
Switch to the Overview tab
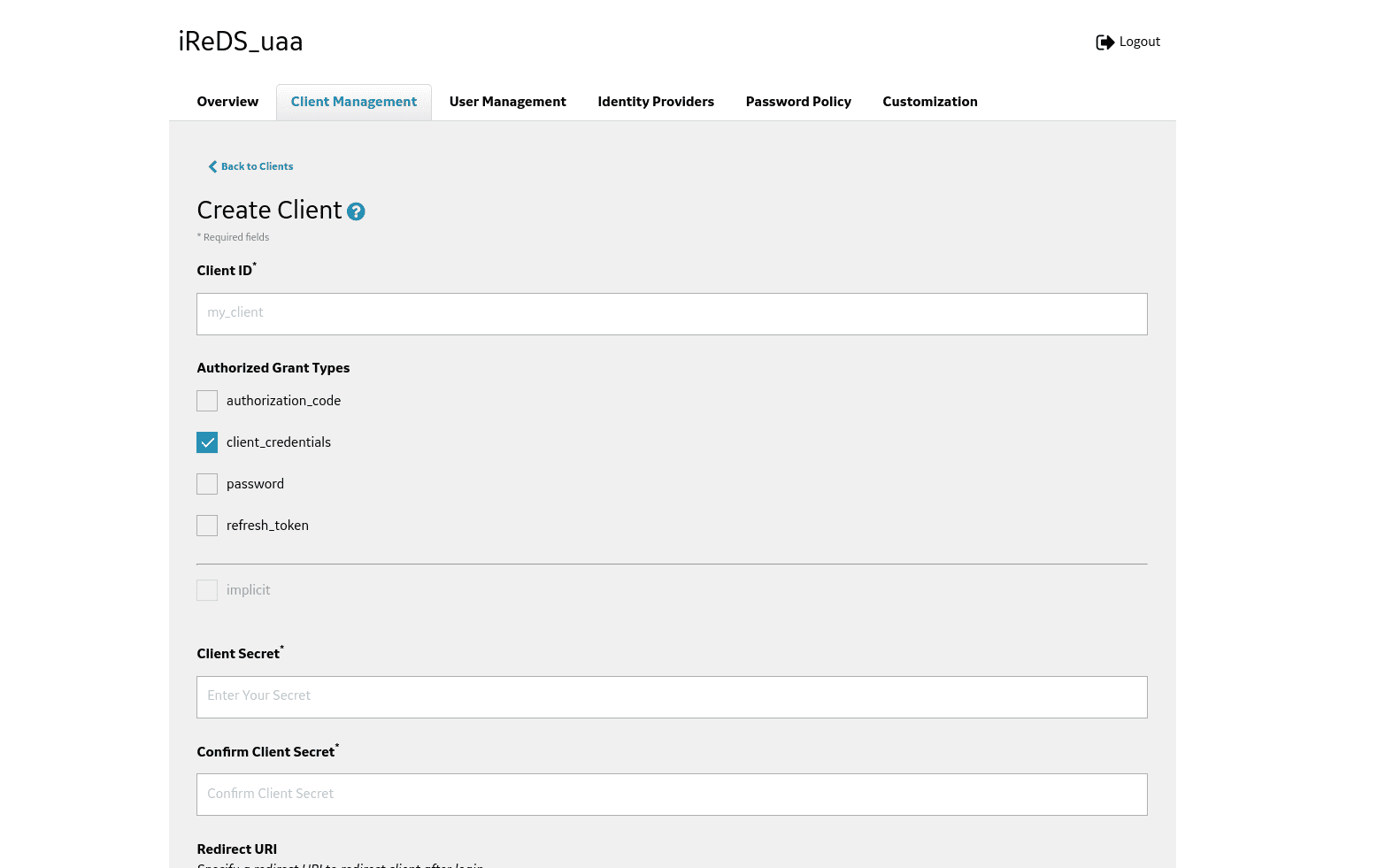tap(227, 102)
